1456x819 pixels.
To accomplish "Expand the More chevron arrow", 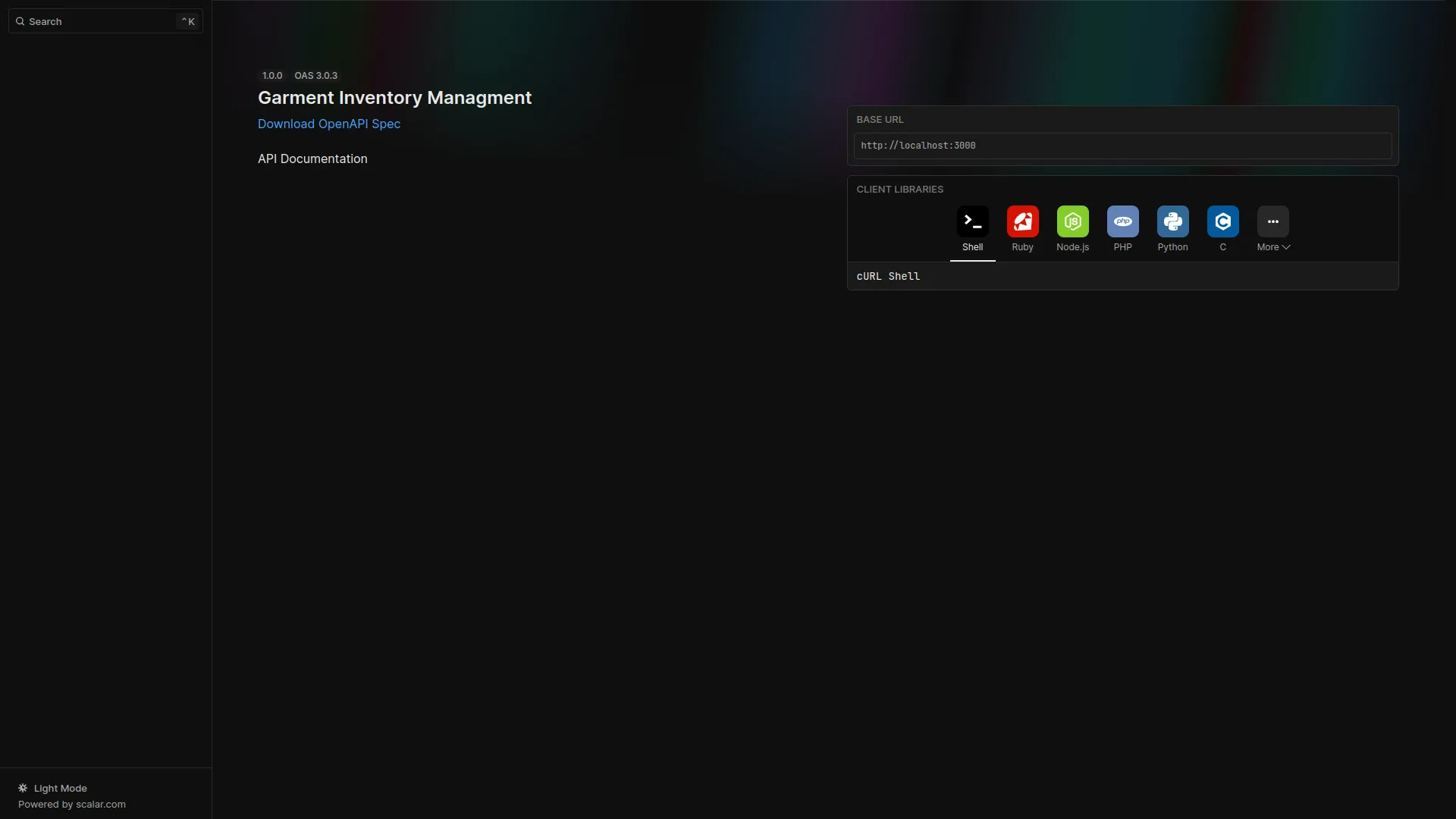I will [1286, 247].
